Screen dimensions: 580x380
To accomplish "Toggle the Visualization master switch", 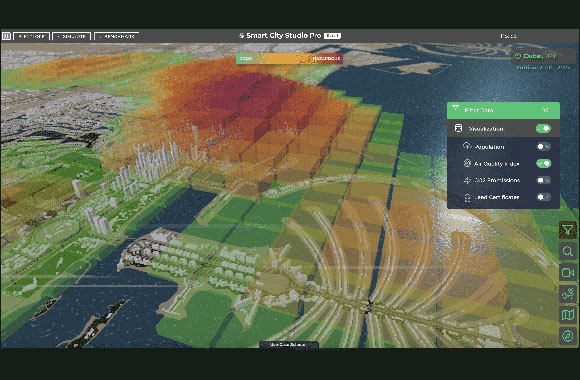I will click(543, 128).
